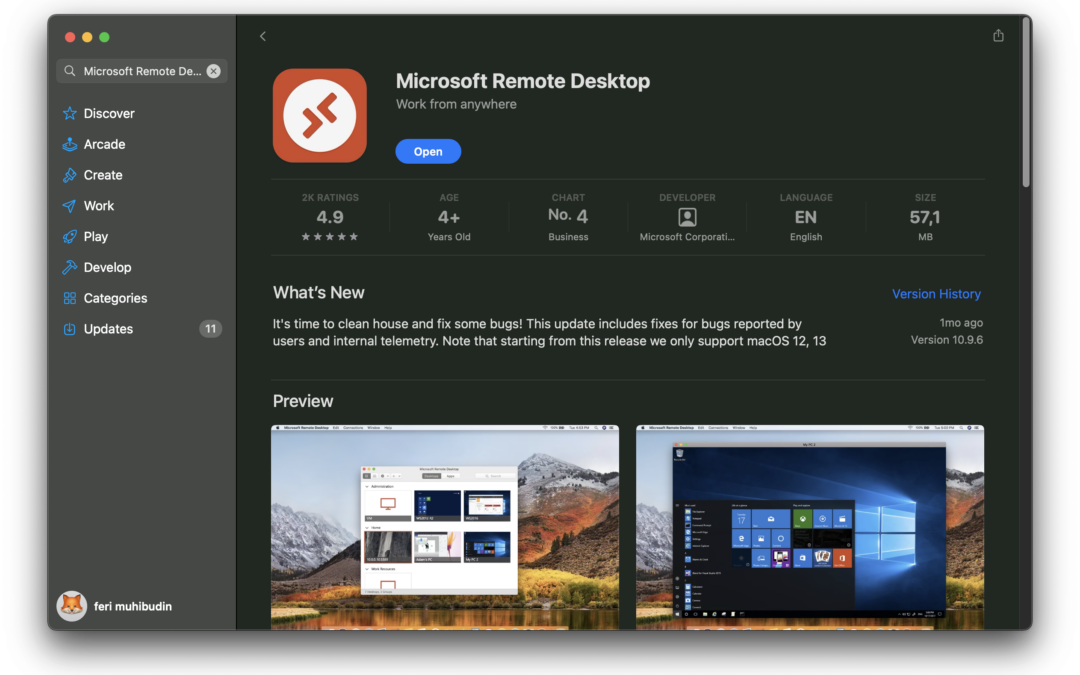Click inside the search input field
This screenshot has width=1080, height=675.
point(142,71)
